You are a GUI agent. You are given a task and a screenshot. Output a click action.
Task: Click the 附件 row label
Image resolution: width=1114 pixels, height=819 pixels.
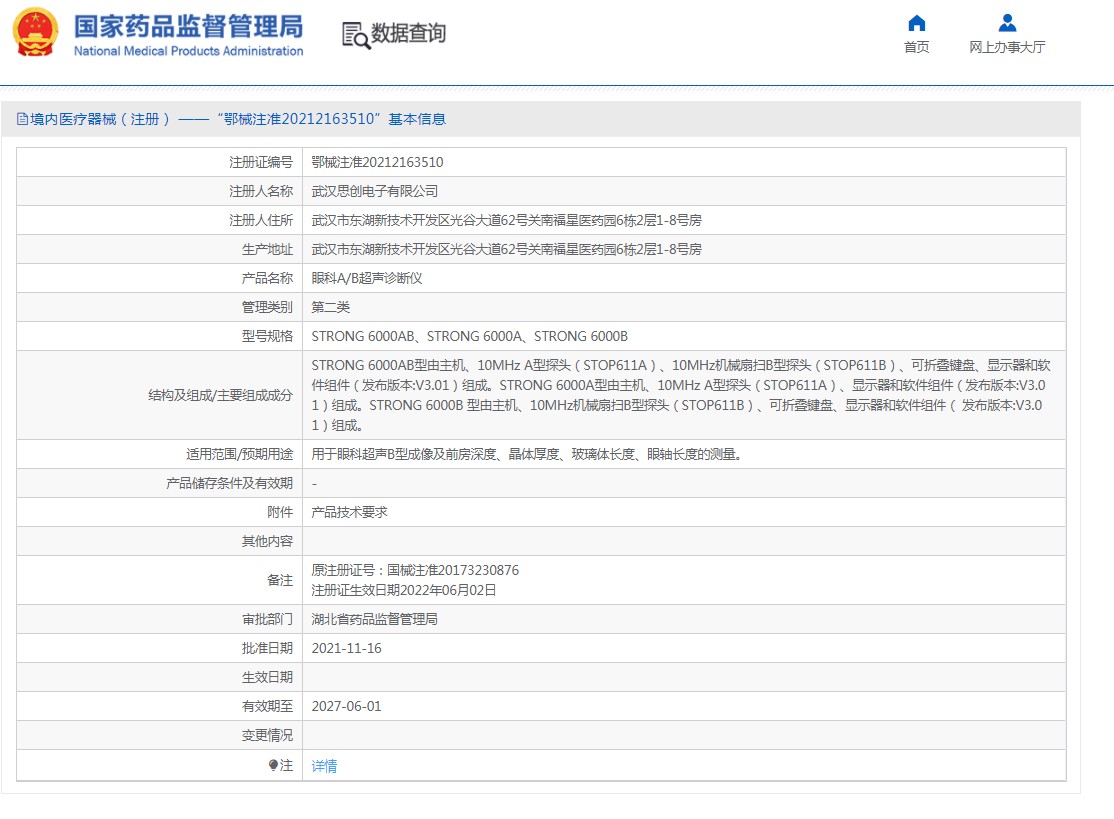tap(280, 512)
